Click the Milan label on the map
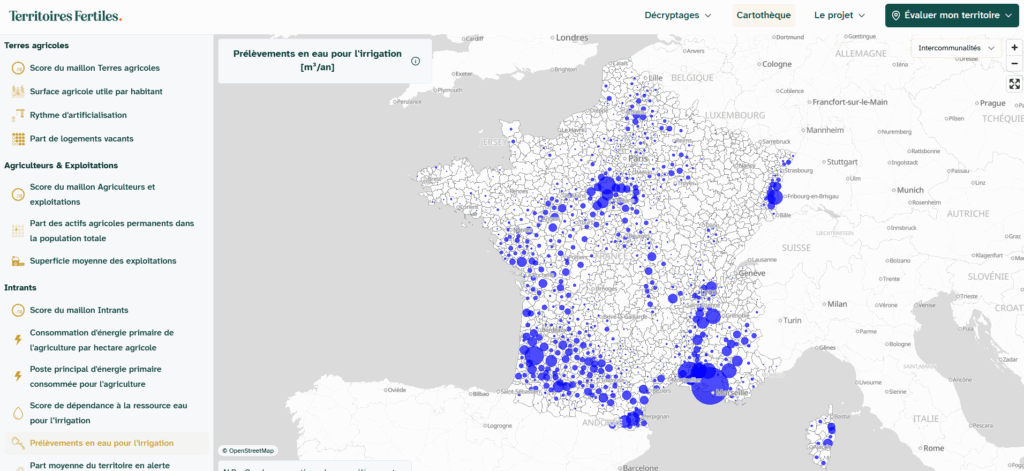Viewport: 1024px width, 471px height. click(837, 304)
